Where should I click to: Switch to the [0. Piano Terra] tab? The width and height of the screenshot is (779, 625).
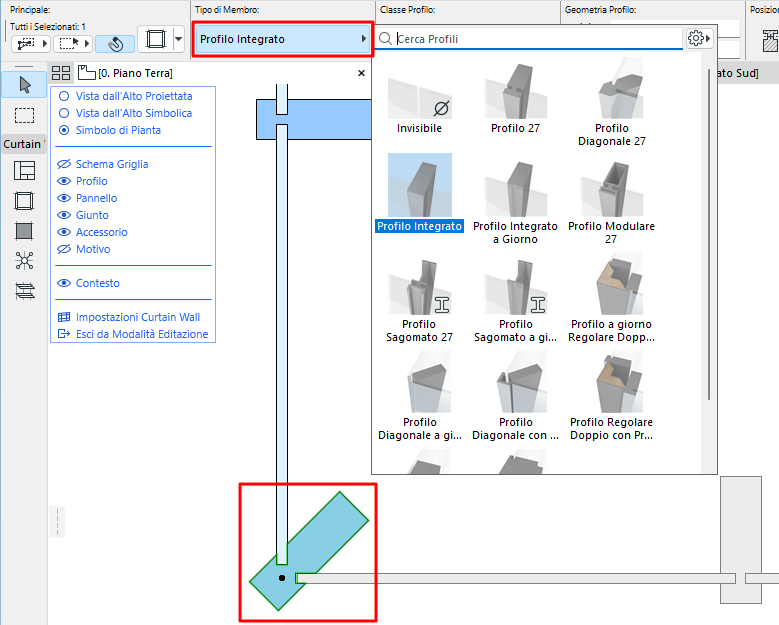pyautogui.click(x=135, y=73)
